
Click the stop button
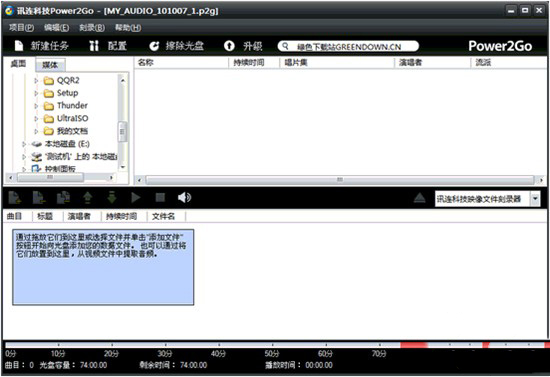click(x=160, y=197)
